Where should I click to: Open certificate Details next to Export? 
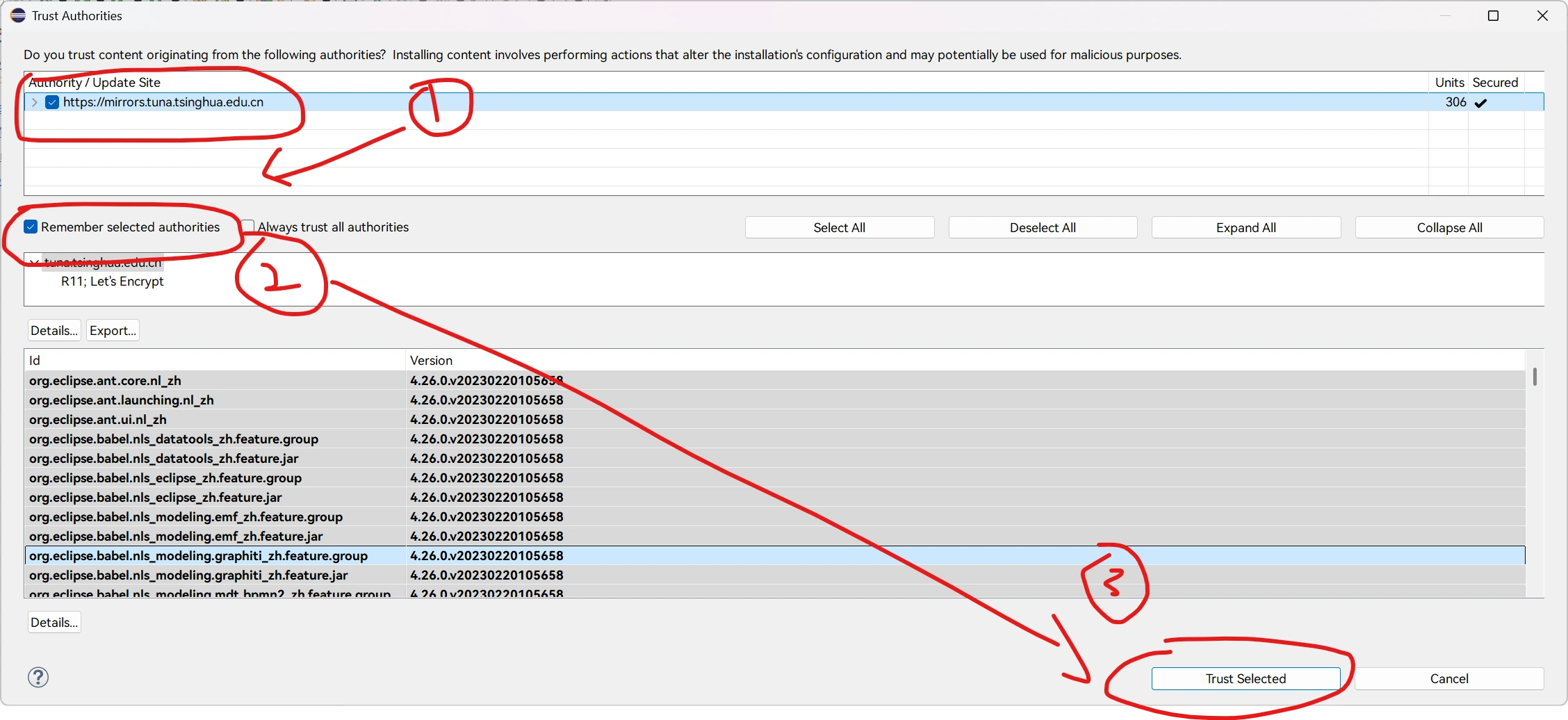54,330
